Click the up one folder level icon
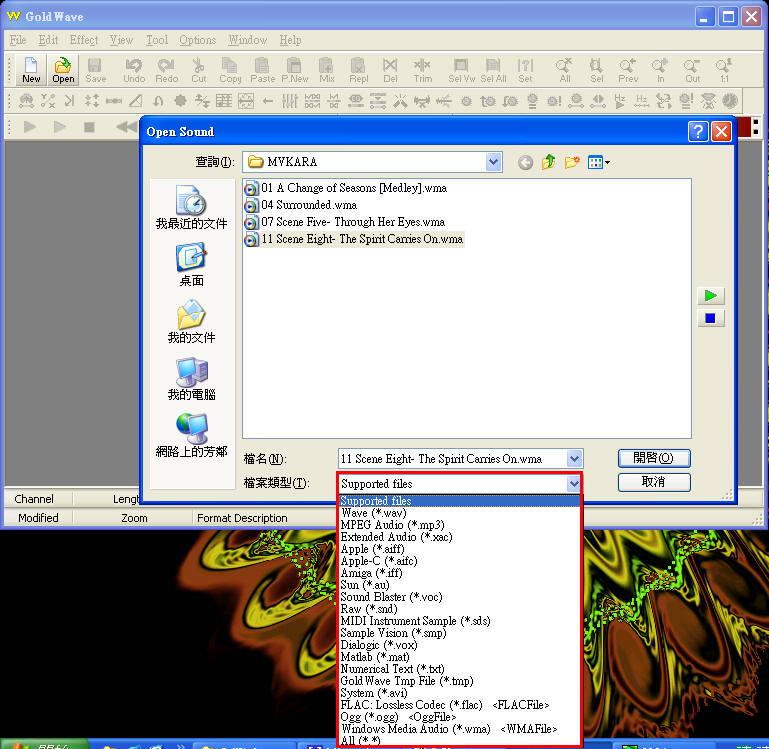769x749 pixels. click(x=549, y=162)
